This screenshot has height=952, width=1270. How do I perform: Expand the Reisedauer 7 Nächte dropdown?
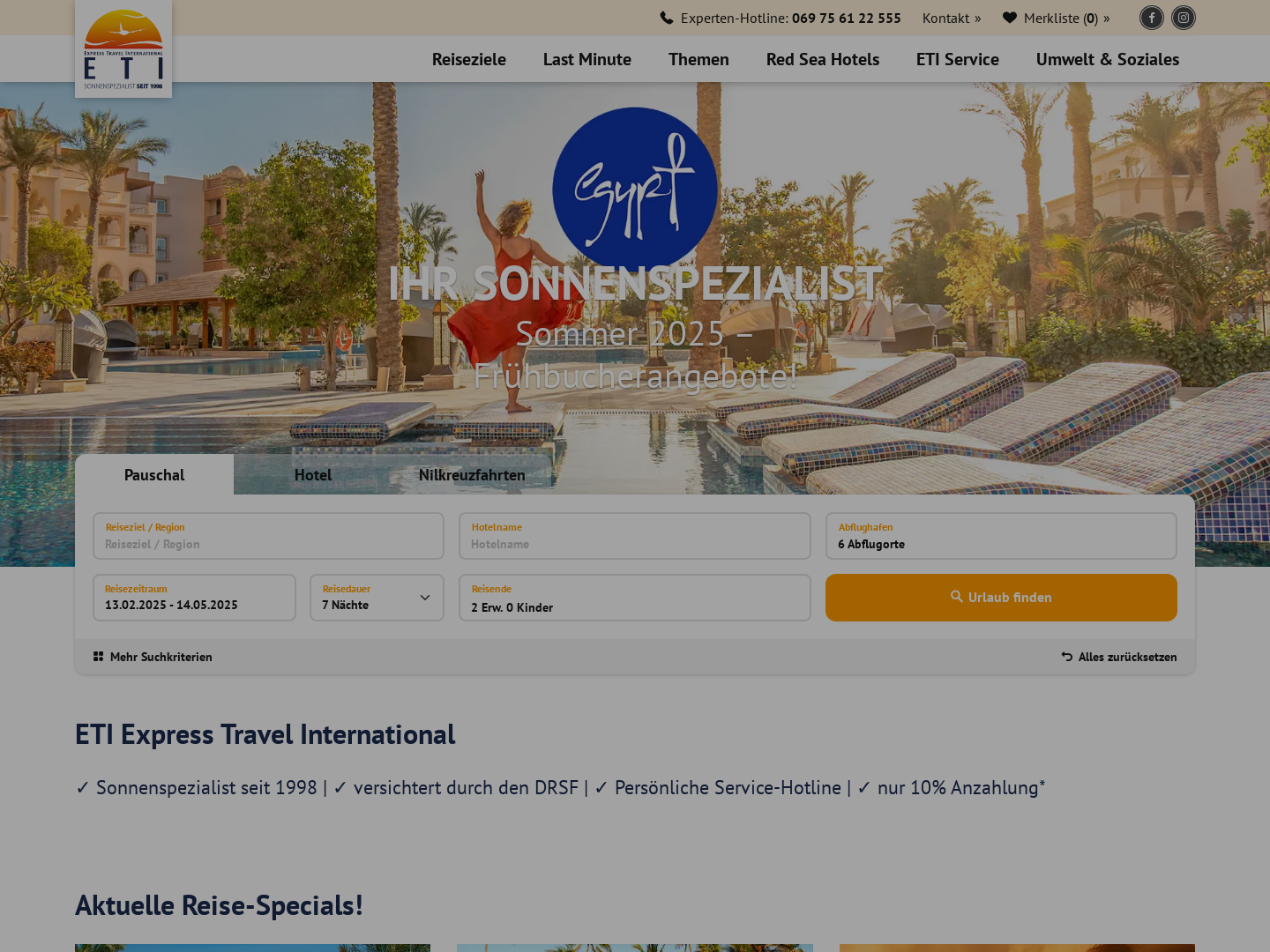coord(377,598)
